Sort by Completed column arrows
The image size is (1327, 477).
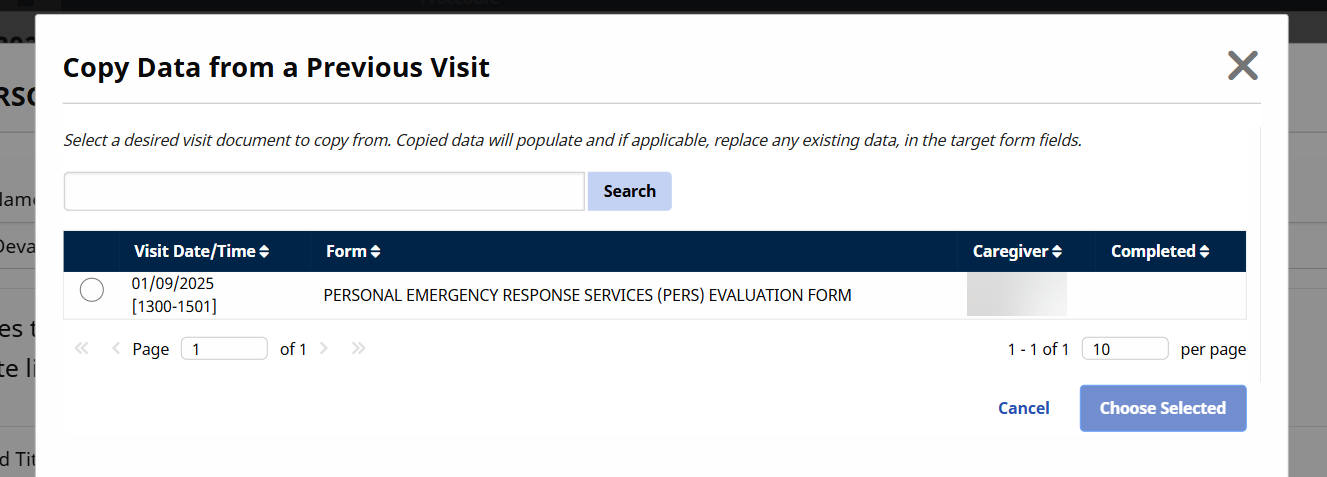(1204, 252)
